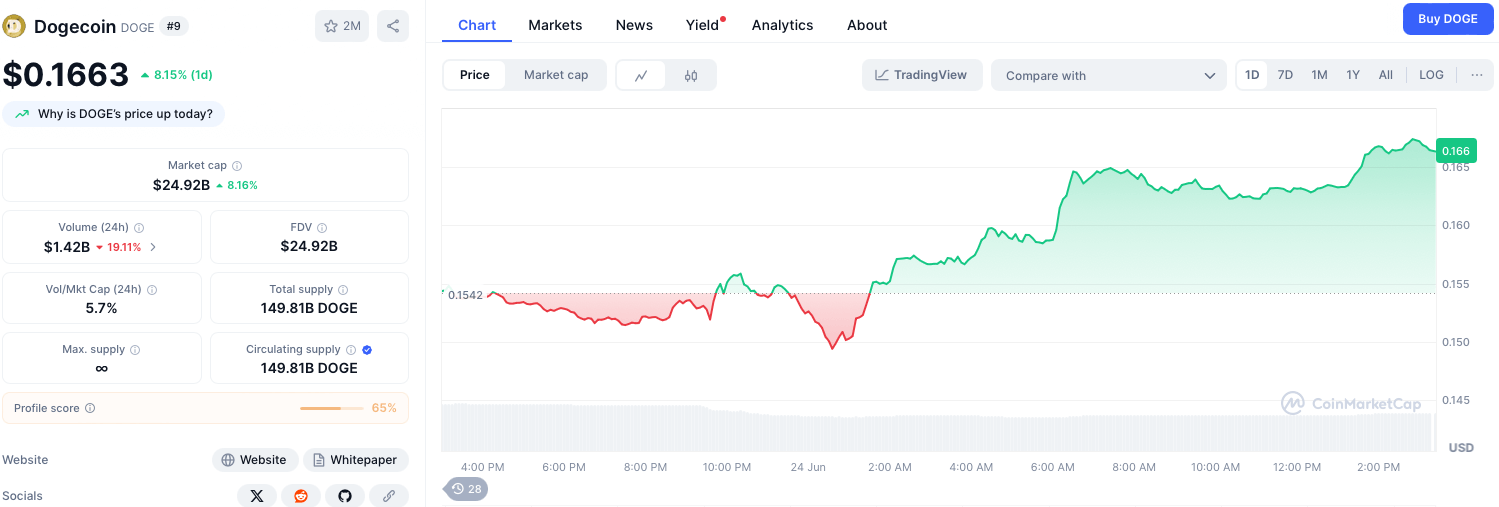This screenshot has width=1499, height=507.
Task: Open the Reddit social link
Action: (x=301, y=495)
